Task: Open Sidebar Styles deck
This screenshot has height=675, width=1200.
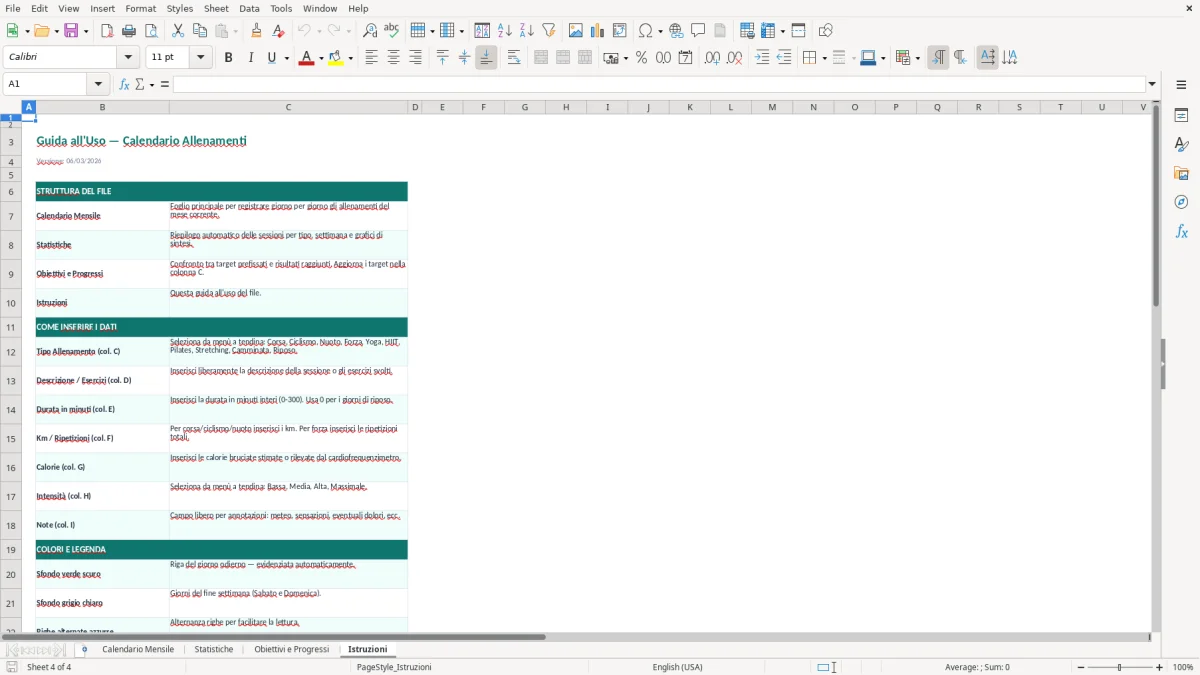Action: pyautogui.click(x=1181, y=144)
